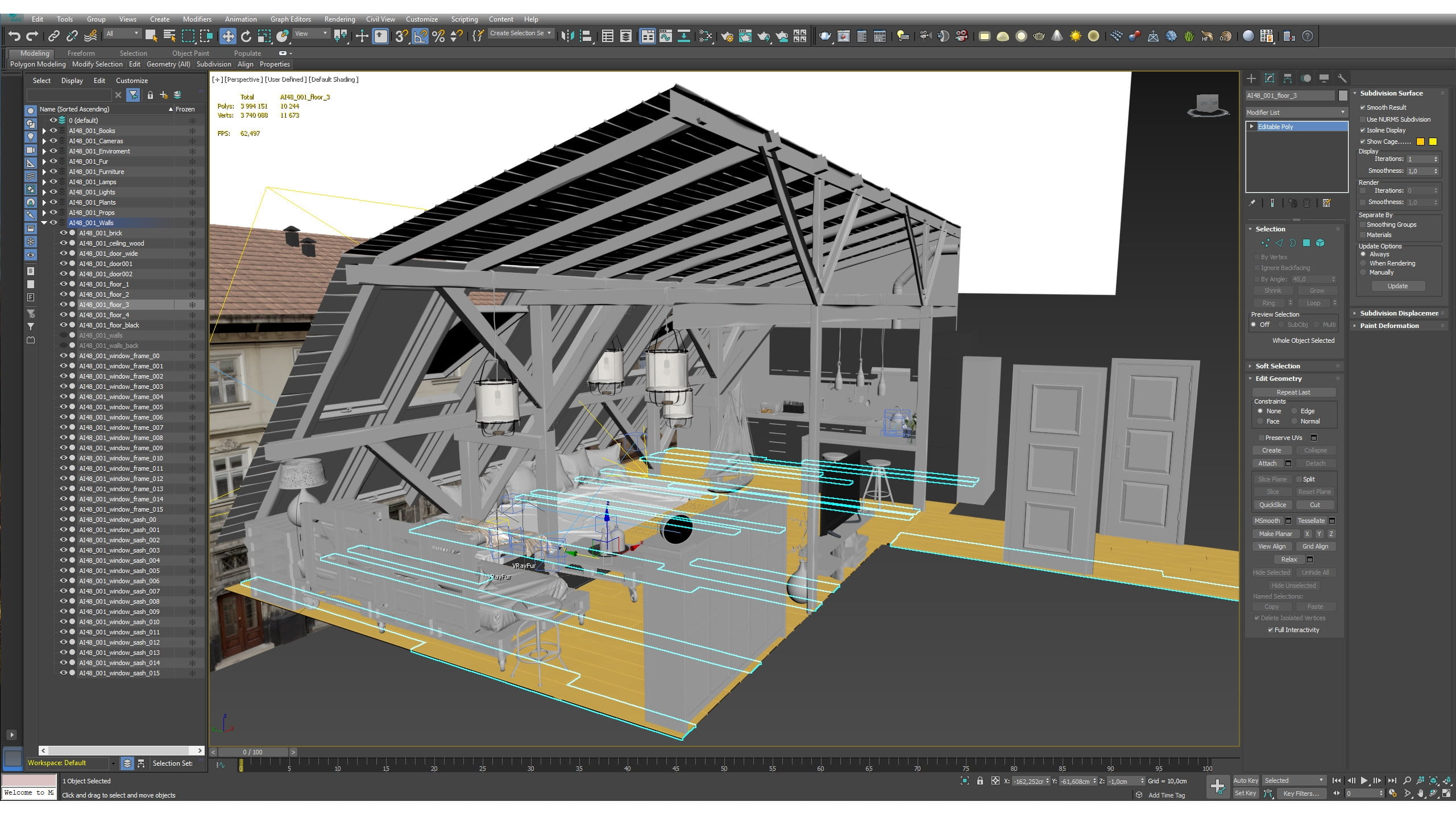1456x818 pixels.
Task: Click the Mirror tool icon
Action: point(567,36)
